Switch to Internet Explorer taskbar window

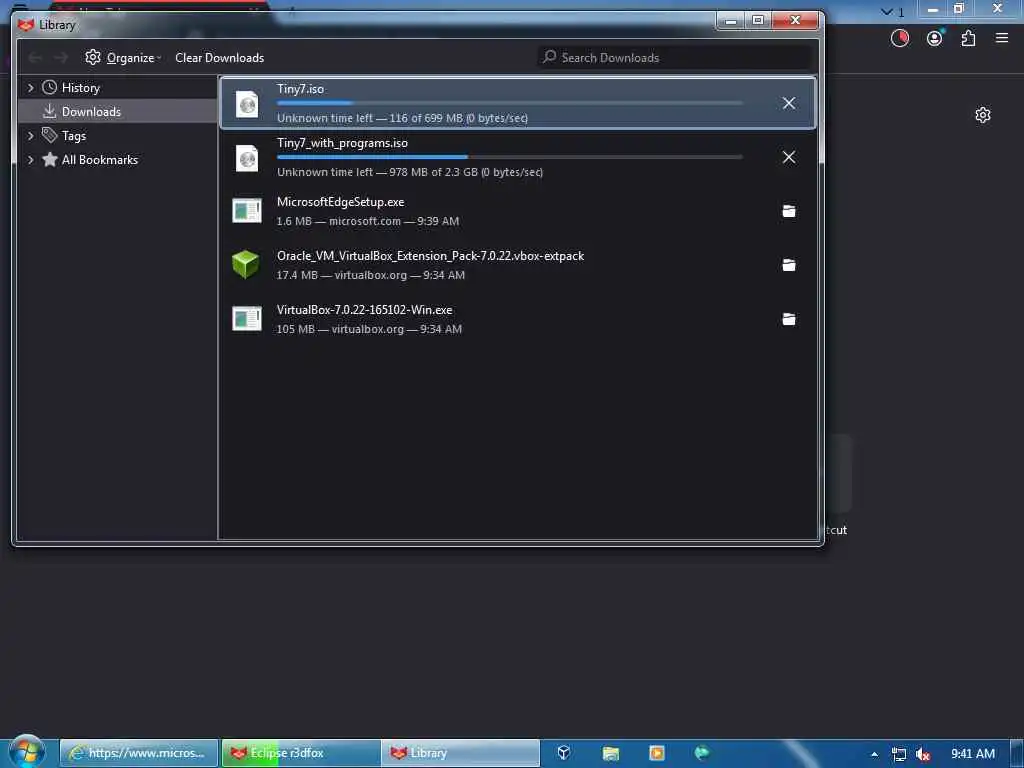138,753
